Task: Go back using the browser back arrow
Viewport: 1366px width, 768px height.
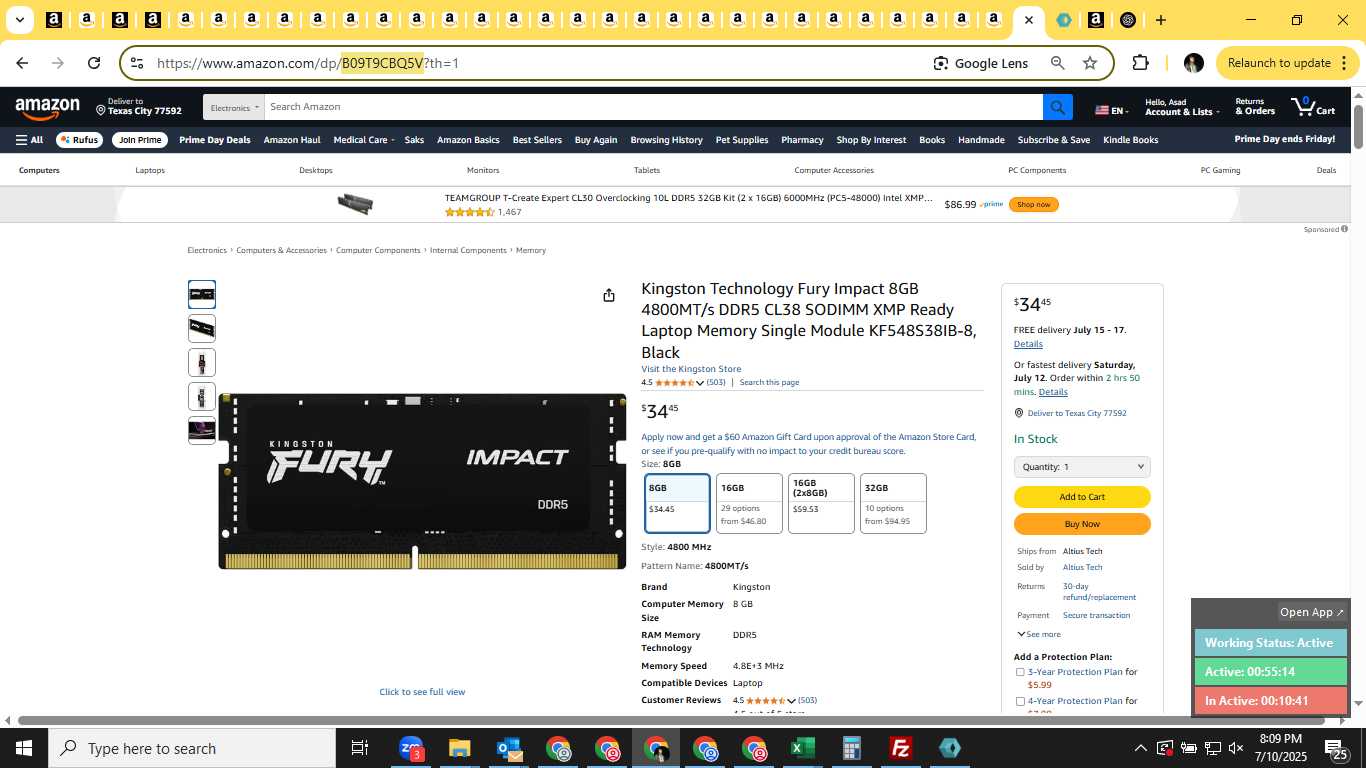Action: tap(22, 63)
